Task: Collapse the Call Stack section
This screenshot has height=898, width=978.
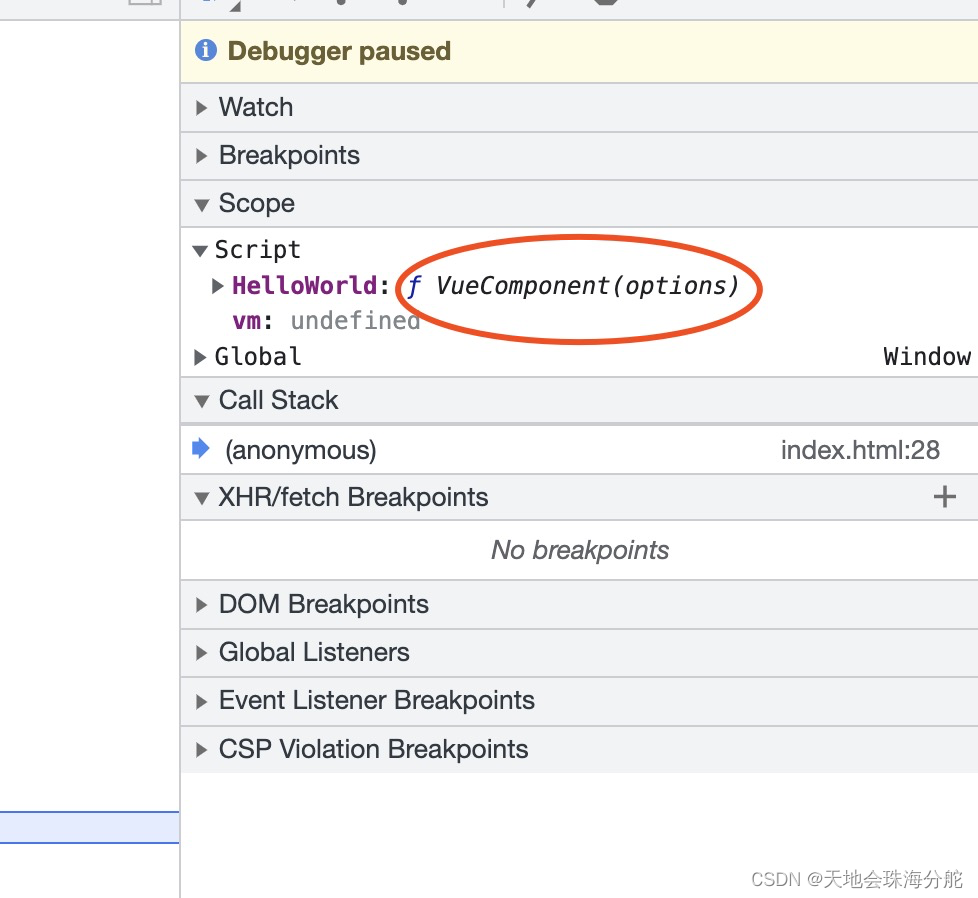Action: [201, 401]
